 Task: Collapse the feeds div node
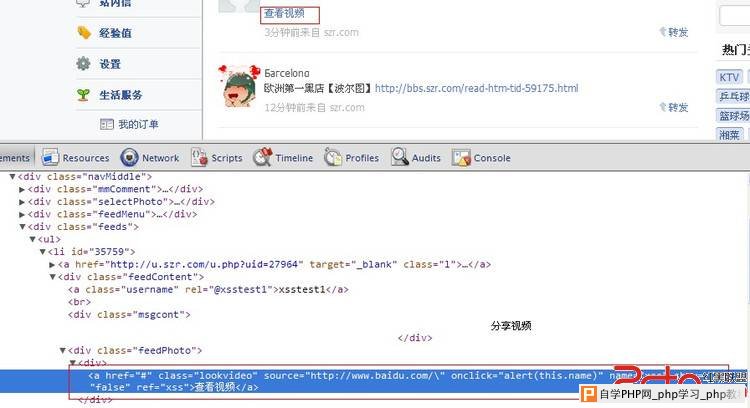click(22, 227)
